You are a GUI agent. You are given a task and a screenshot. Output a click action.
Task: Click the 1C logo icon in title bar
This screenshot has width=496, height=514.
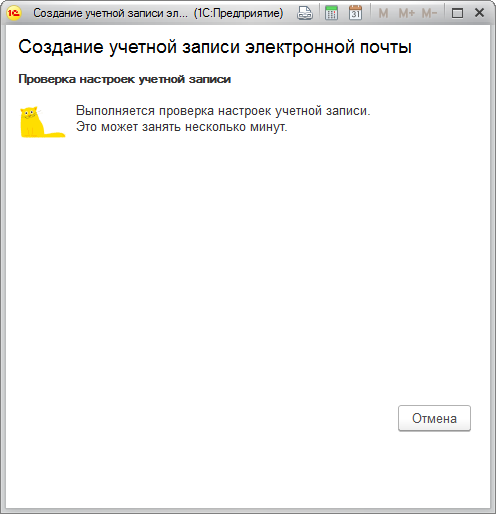(14, 13)
